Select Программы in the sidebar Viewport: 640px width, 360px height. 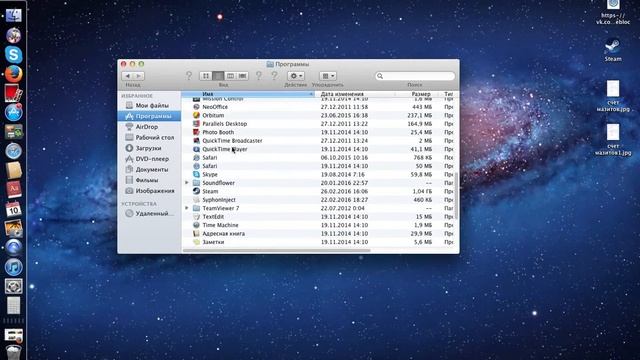pyautogui.click(x=149, y=116)
